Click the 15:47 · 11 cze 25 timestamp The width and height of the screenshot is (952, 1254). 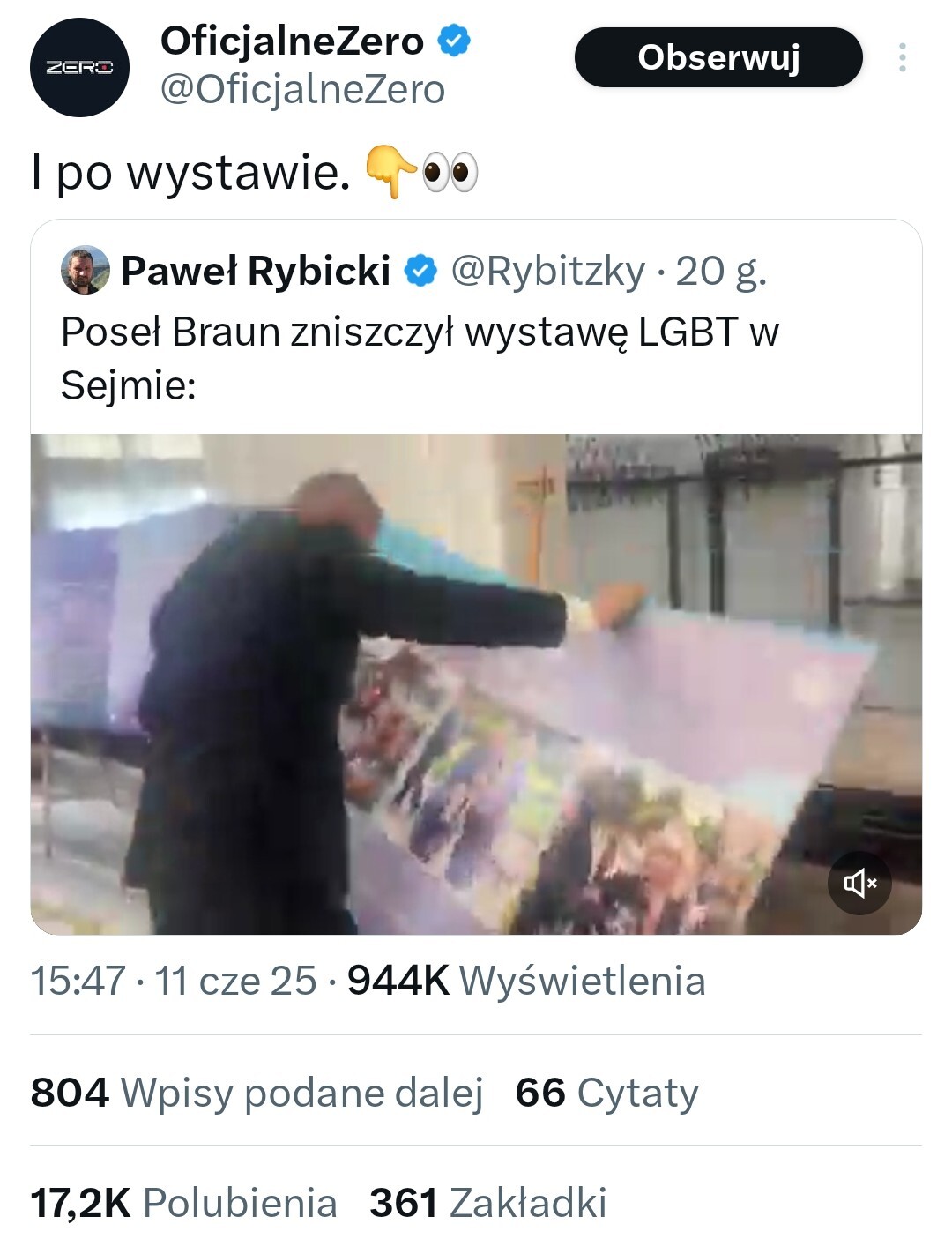174,981
